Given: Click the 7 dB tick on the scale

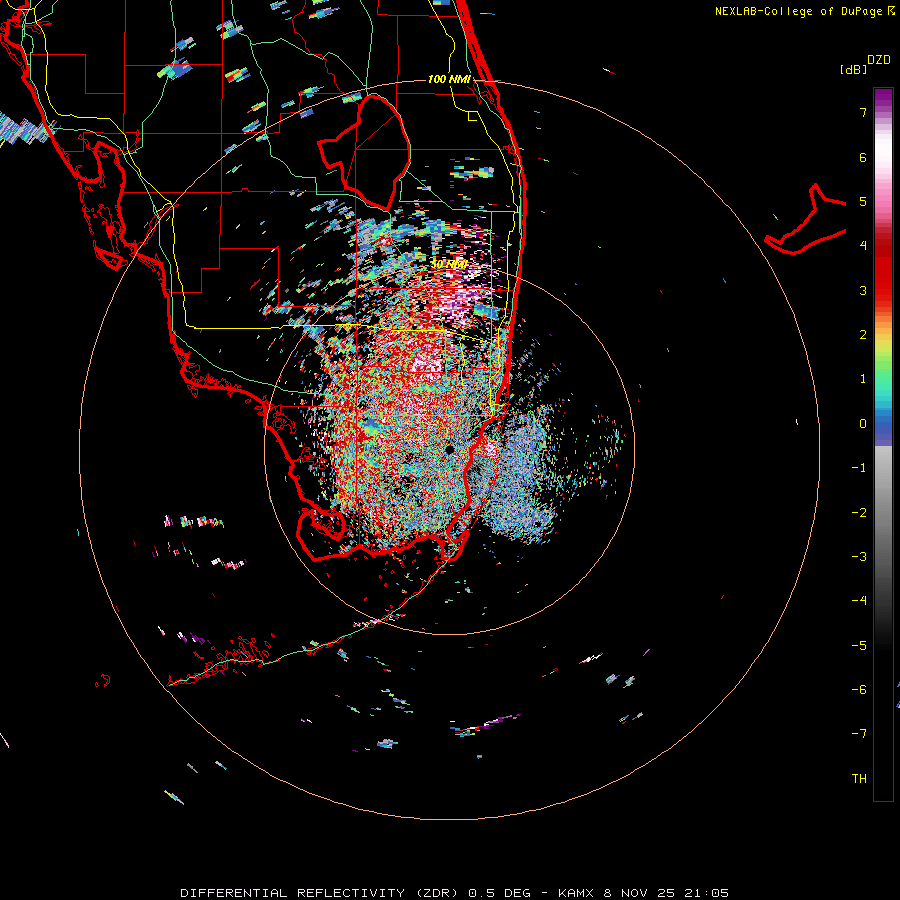Looking at the screenshot, I should click(x=863, y=112).
